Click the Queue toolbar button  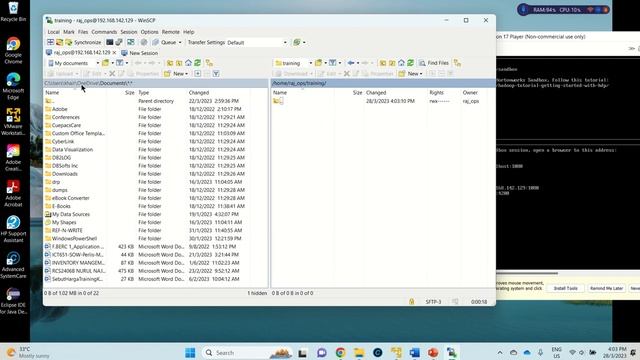pos(164,42)
